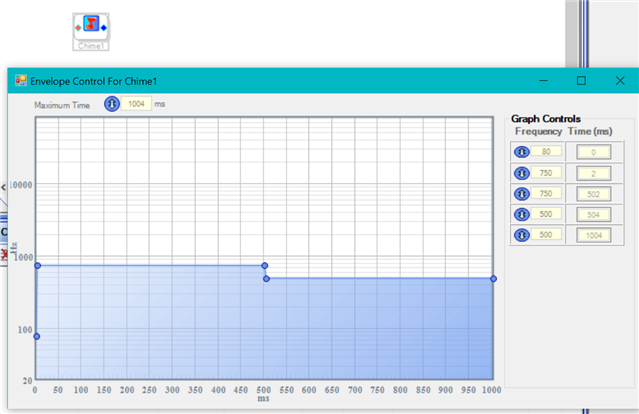
Task: Select the envelope point at 750 Hz start
Action: [37, 266]
